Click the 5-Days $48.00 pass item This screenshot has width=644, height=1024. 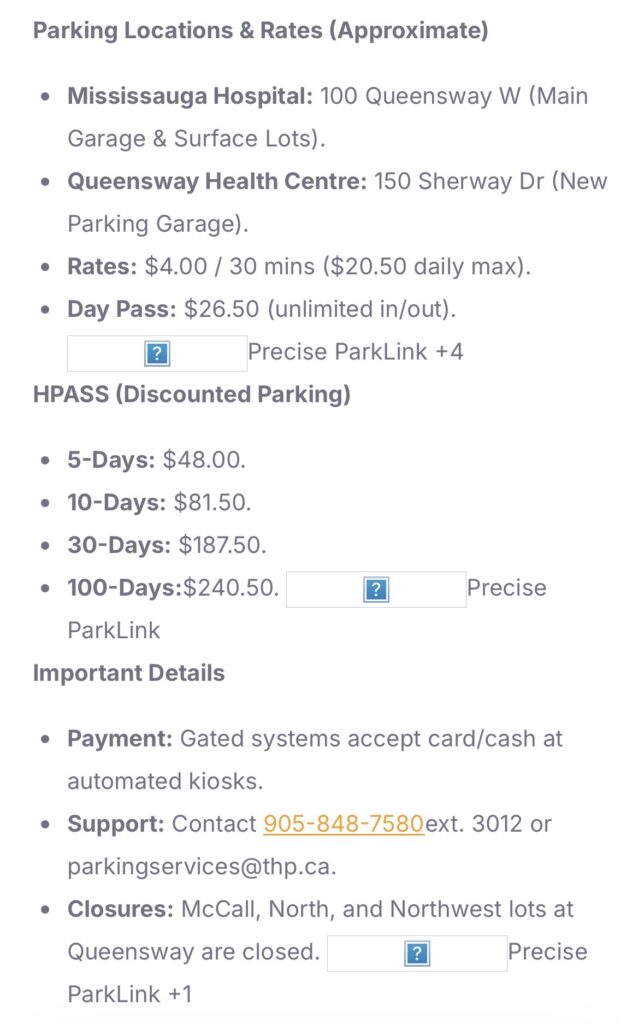[x=156, y=460]
